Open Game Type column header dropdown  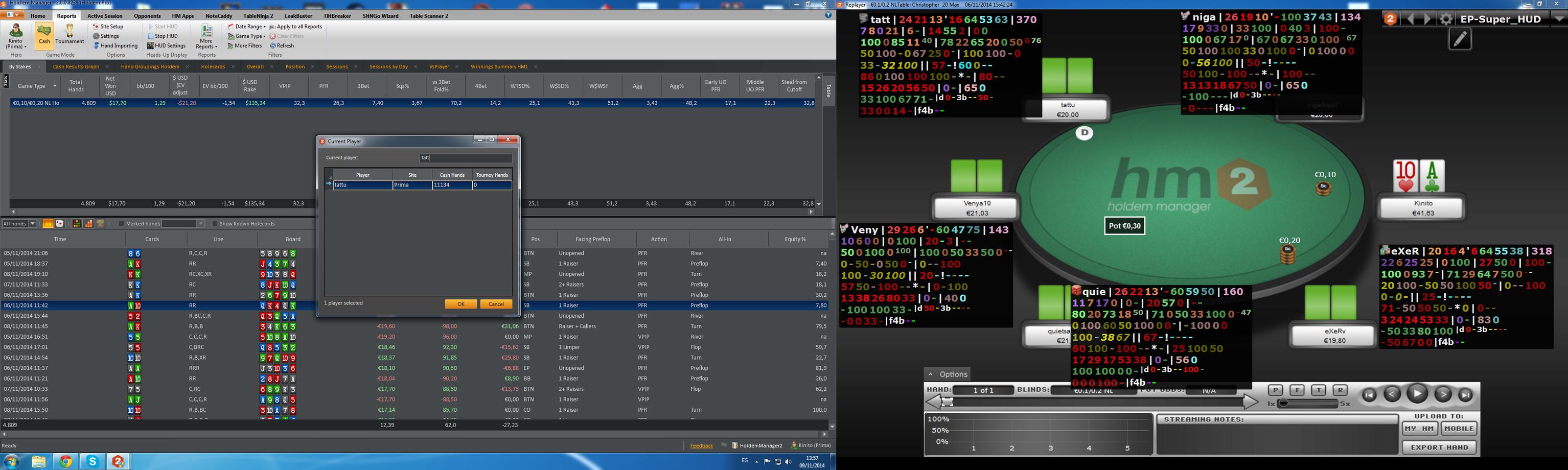tap(55, 86)
